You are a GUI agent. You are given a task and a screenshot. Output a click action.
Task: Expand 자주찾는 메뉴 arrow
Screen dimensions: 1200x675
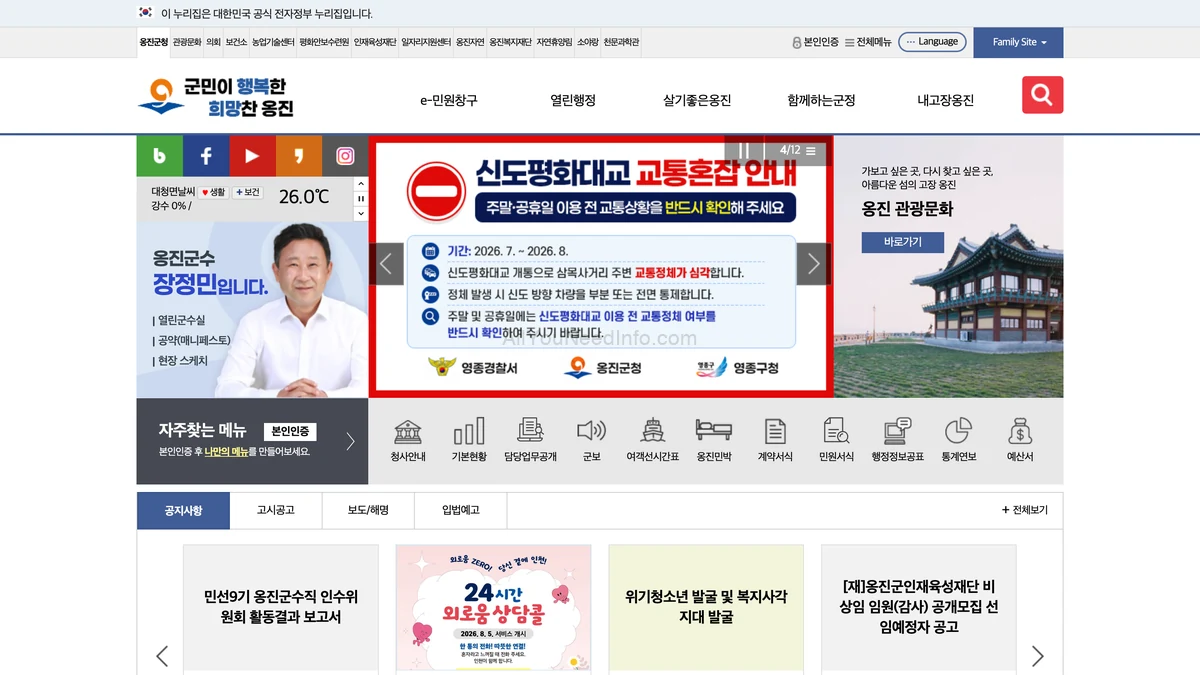coord(350,441)
